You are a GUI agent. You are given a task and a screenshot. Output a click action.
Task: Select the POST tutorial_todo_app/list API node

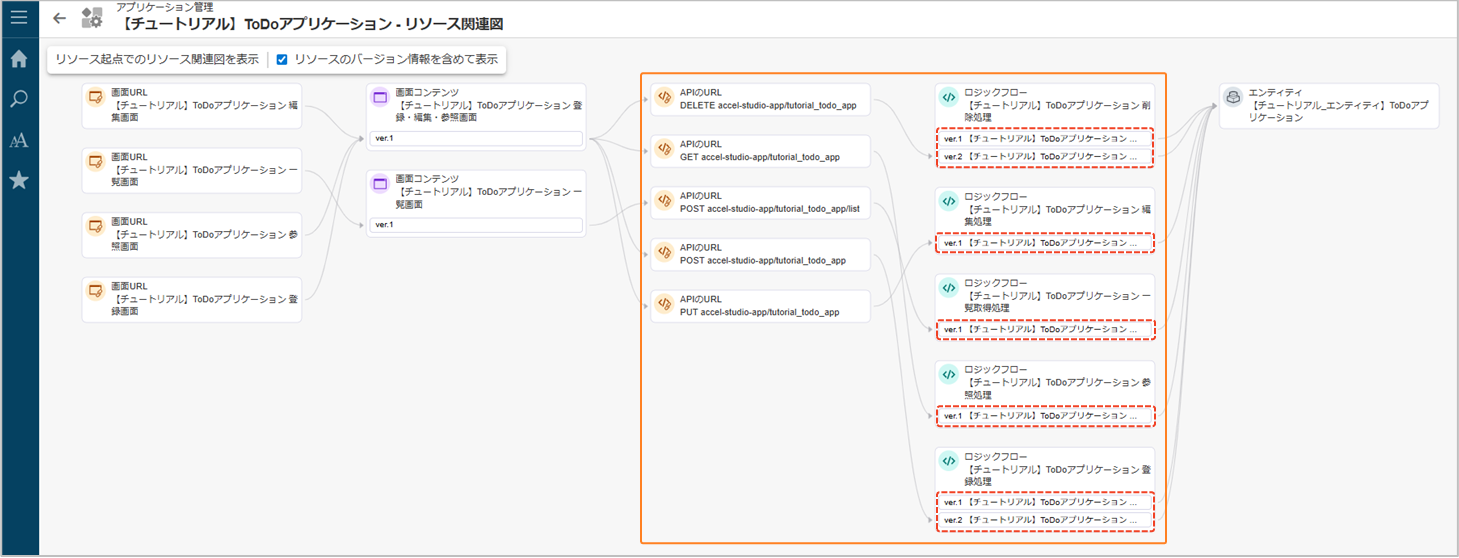(760, 202)
